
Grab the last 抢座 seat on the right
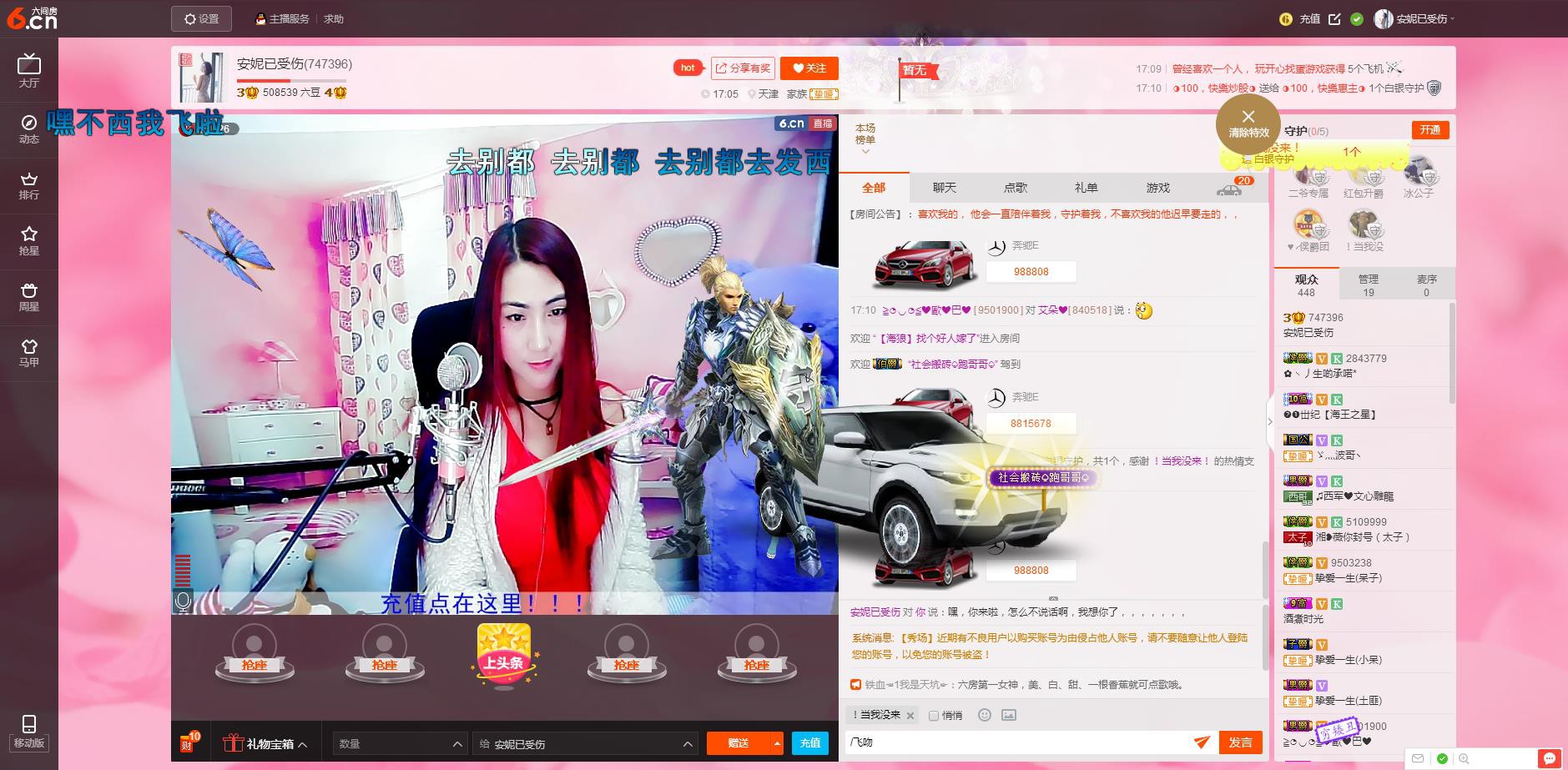click(x=757, y=652)
